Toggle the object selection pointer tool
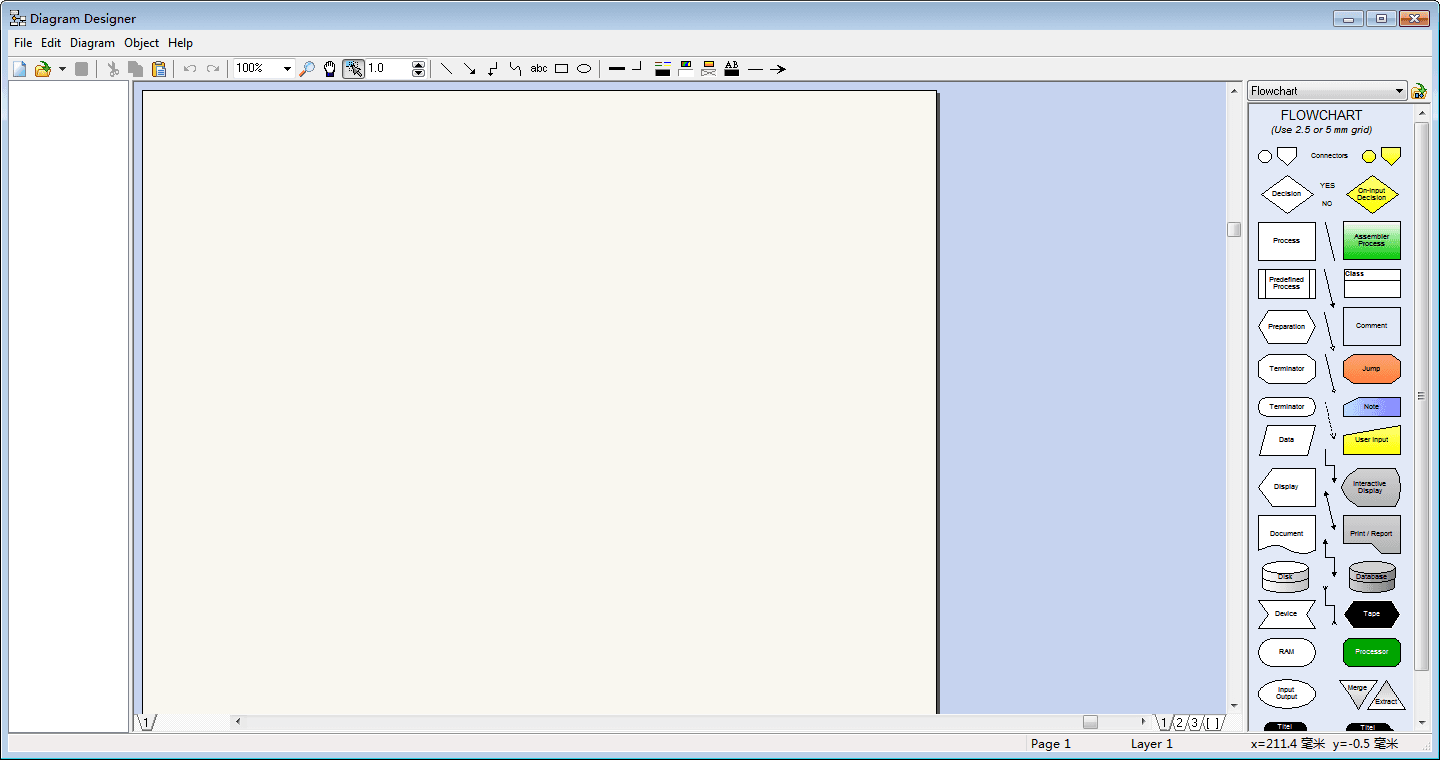1440x760 pixels. click(x=353, y=69)
